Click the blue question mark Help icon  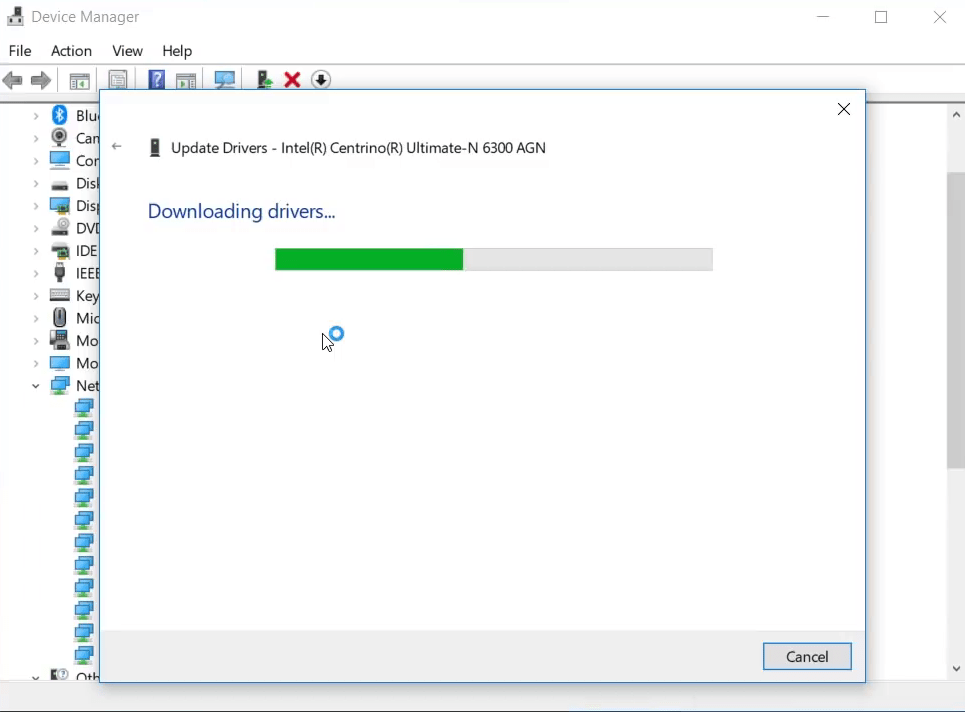tap(156, 79)
